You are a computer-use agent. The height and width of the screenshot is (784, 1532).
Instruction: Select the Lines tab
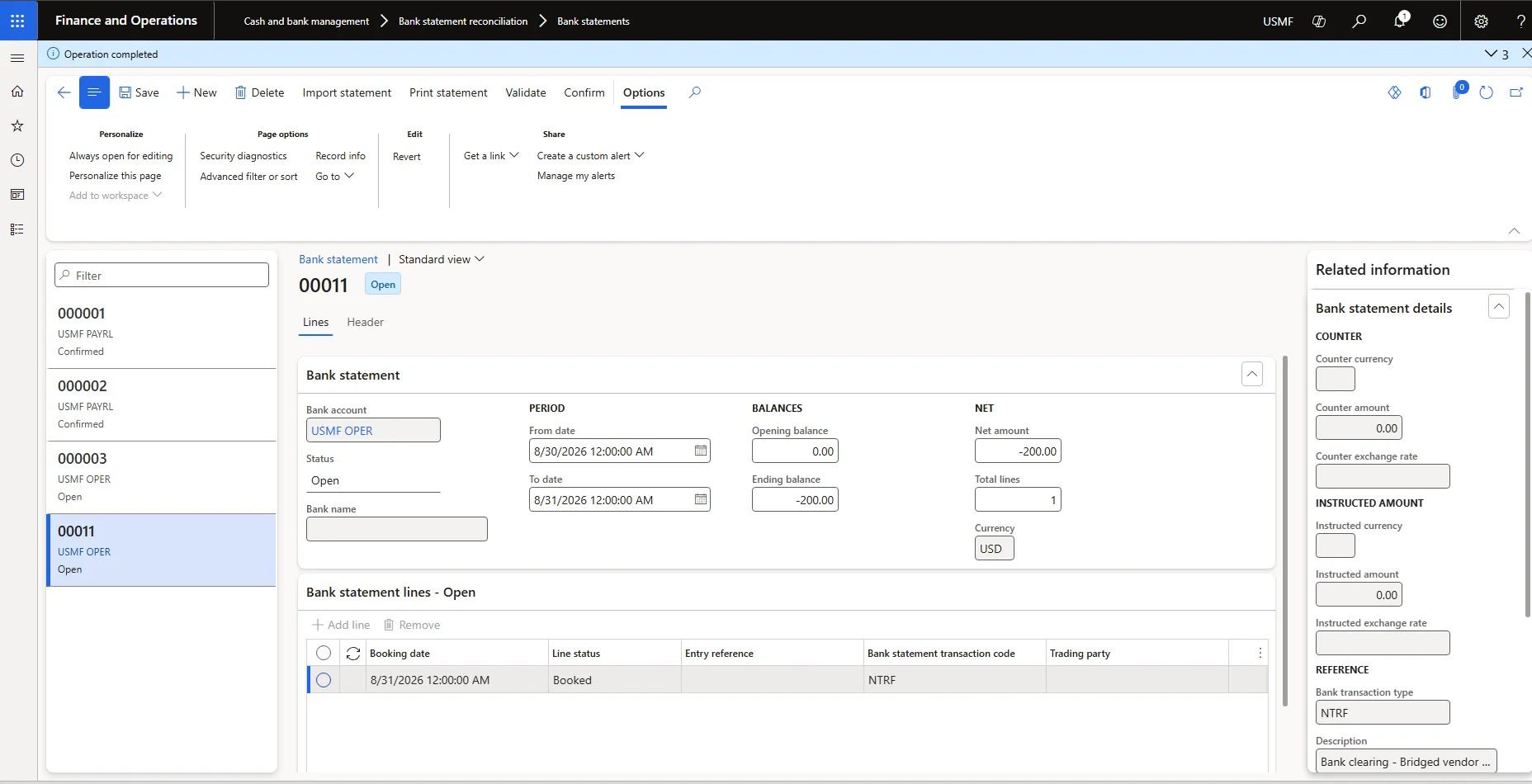pos(315,322)
